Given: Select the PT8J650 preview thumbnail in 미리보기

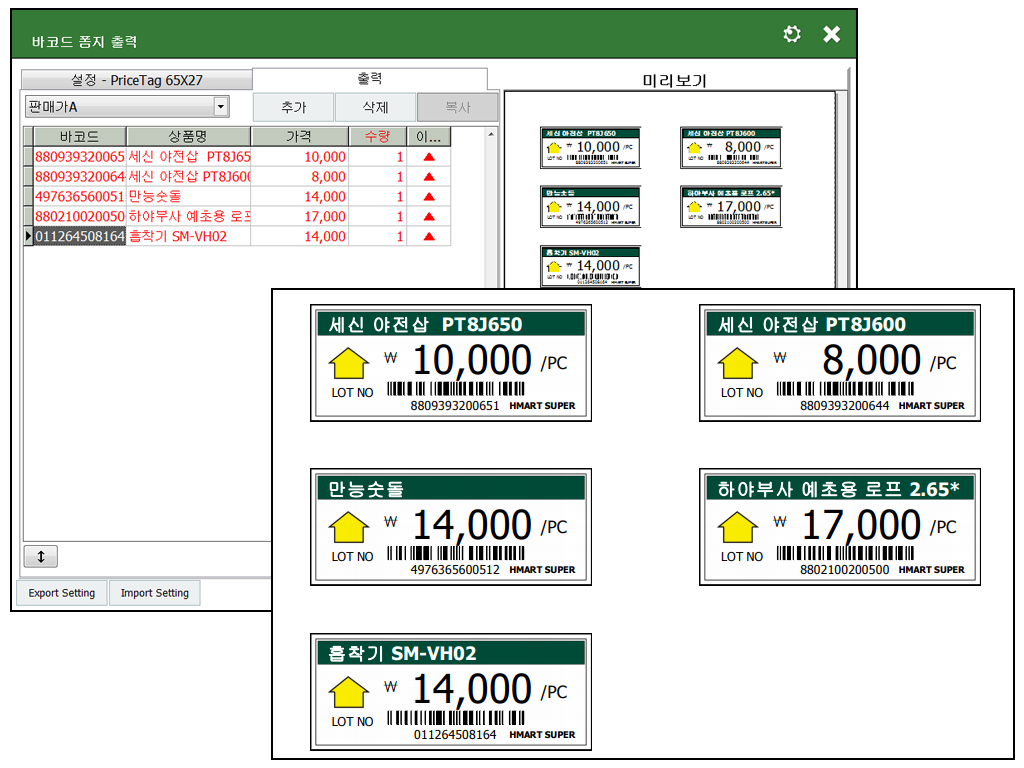Looking at the screenshot, I should coord(590,147).
